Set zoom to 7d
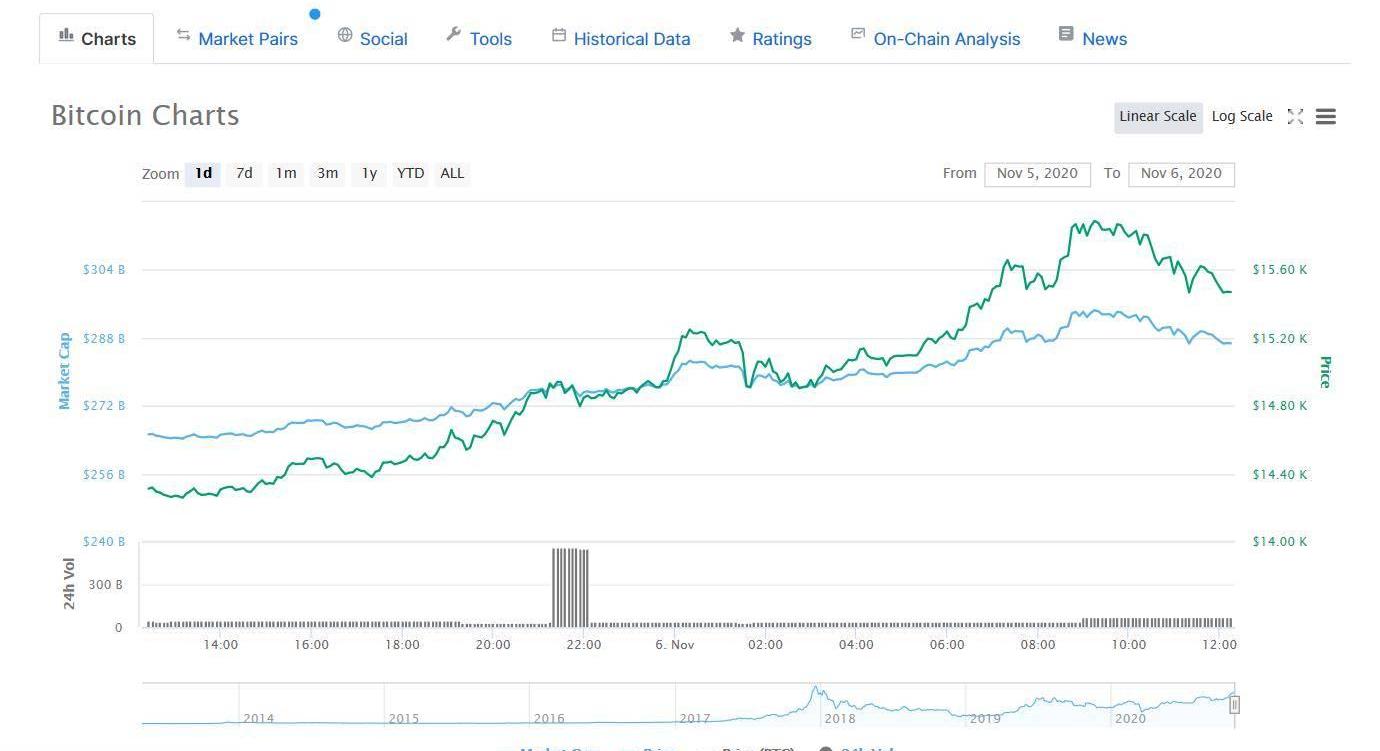The width and height of the screenshot is (1380, 751). tap(244, 174)
